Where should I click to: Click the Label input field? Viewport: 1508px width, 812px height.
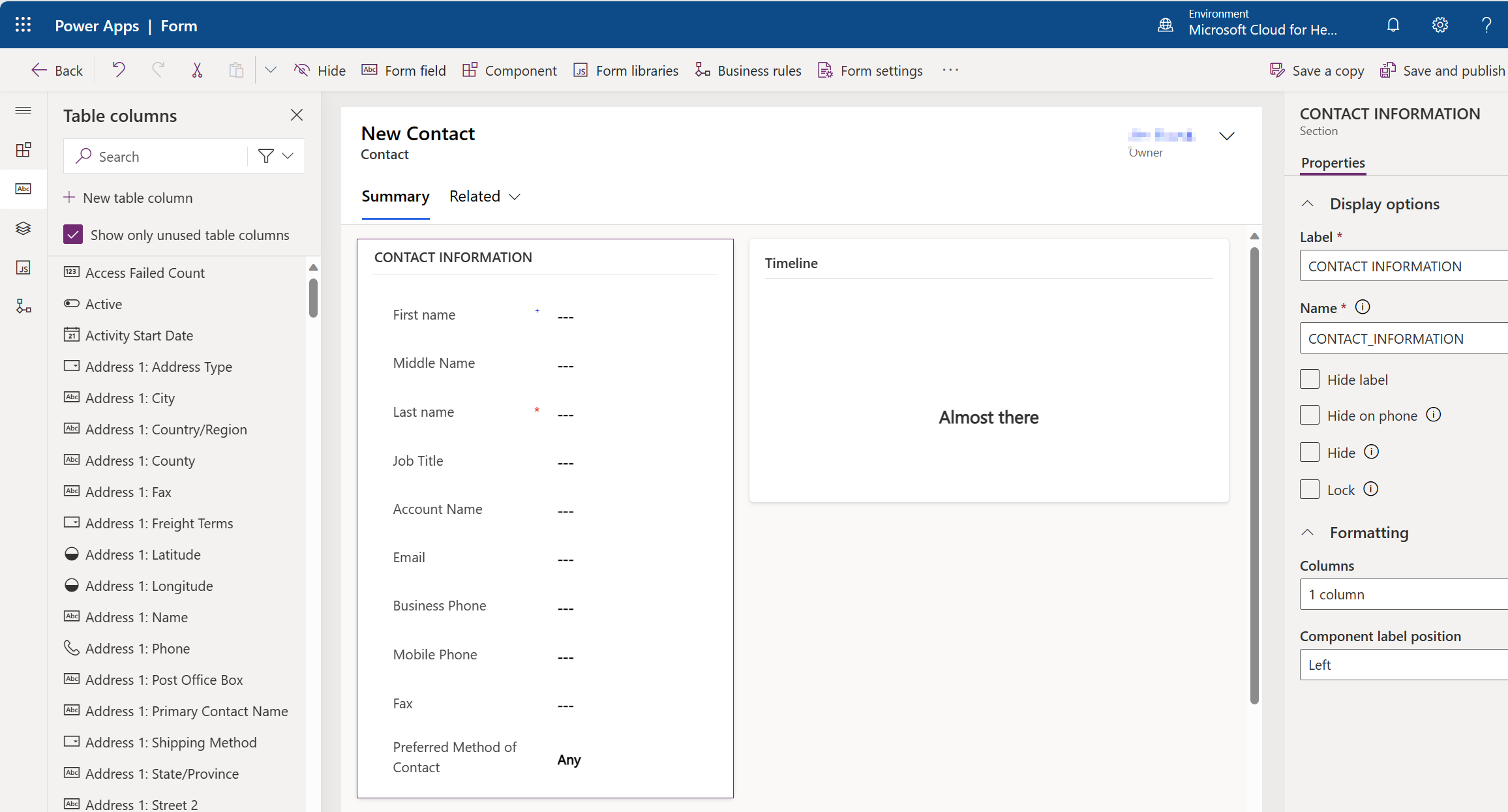click(1404, 266)
